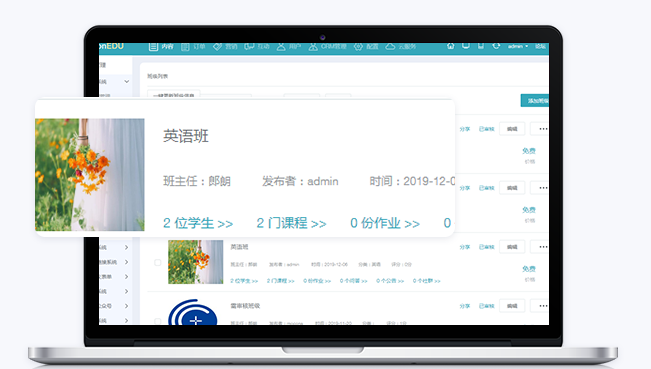The width and height of the screenshot is (651, 369).
Task: Click the large flower image on the enlarged card
Action: pyautogui.click(x=90, y=175)
